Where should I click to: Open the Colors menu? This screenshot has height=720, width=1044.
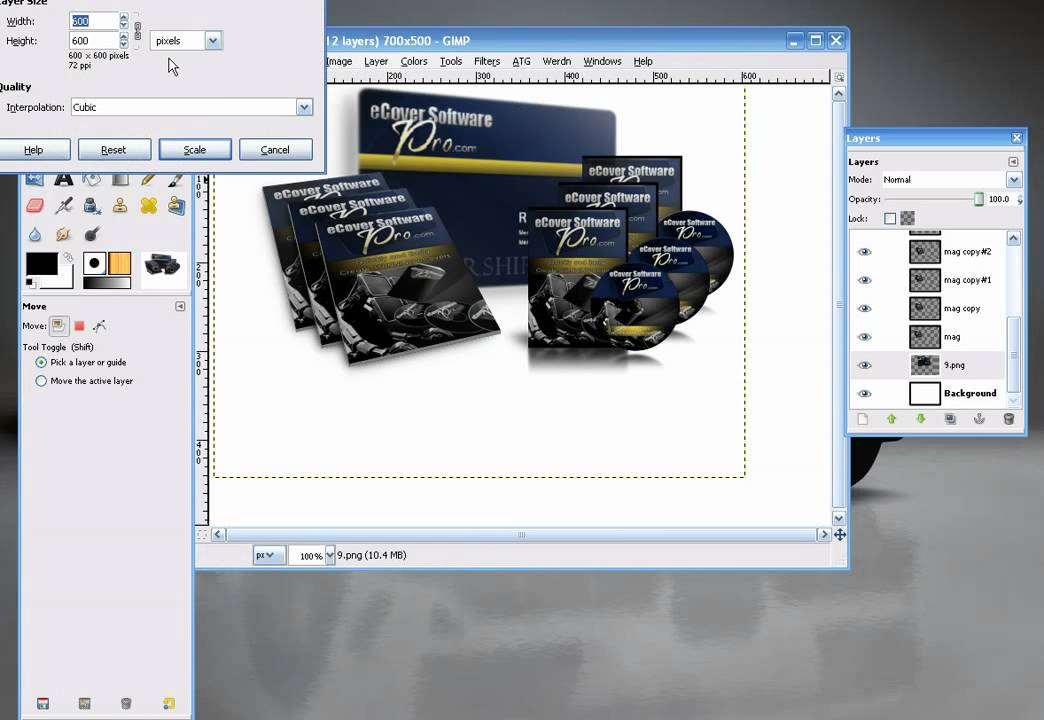[x=413, y=61]
